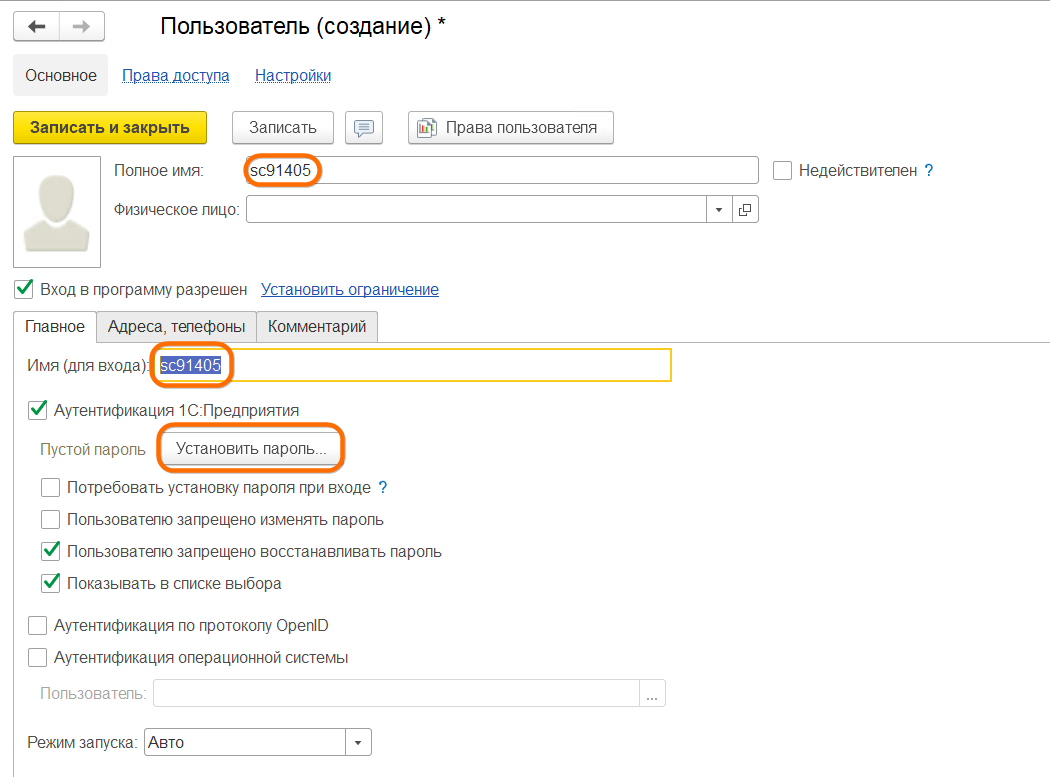Open Установить ограничение link
Viewport: 1050px width, 777px height.
[x=349, y=289]
